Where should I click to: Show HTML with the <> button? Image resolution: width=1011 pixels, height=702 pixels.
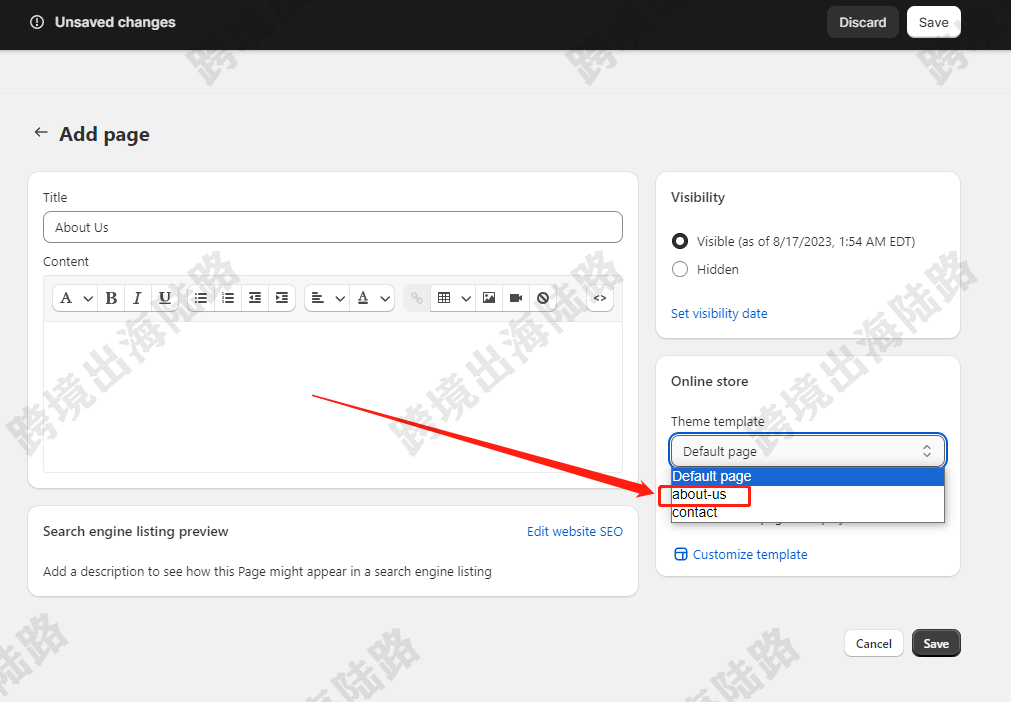[x=600, y=298]
